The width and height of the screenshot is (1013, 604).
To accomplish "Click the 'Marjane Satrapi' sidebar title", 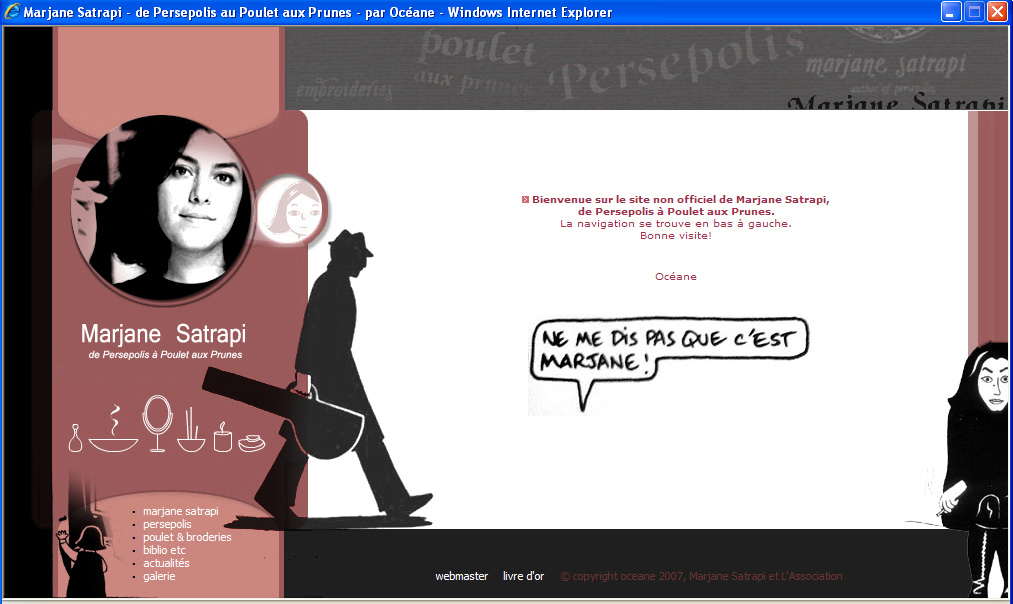I will [163, 334].
